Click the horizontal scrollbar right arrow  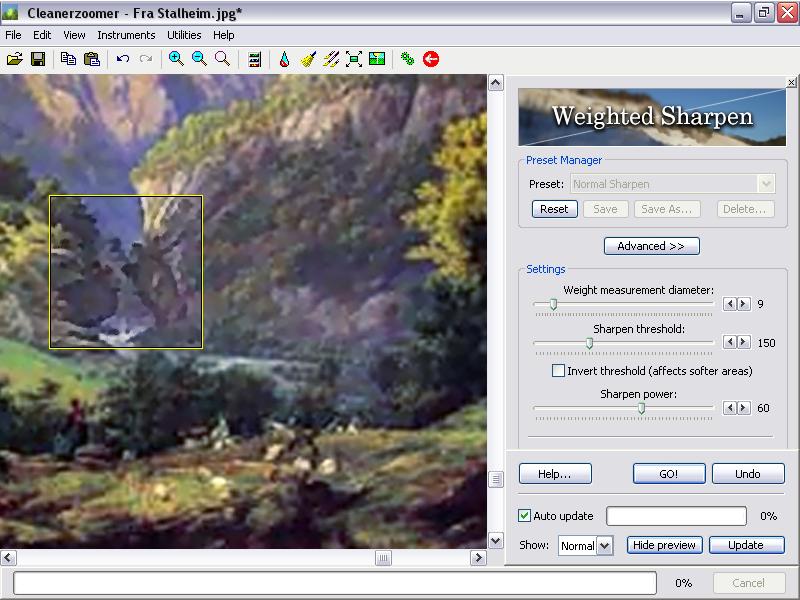[478, 558]
